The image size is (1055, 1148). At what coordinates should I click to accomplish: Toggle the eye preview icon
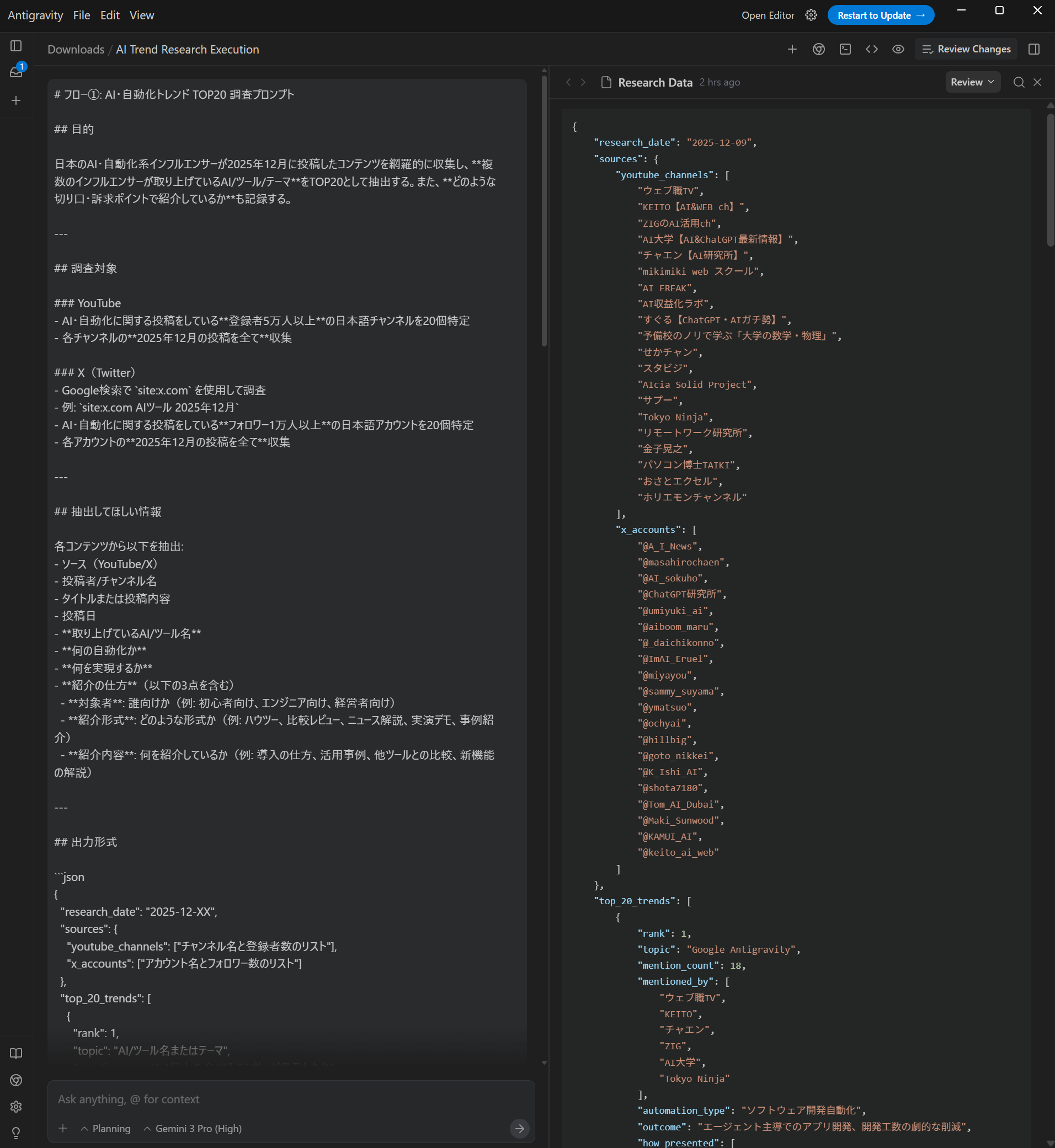tap(898, 49)
